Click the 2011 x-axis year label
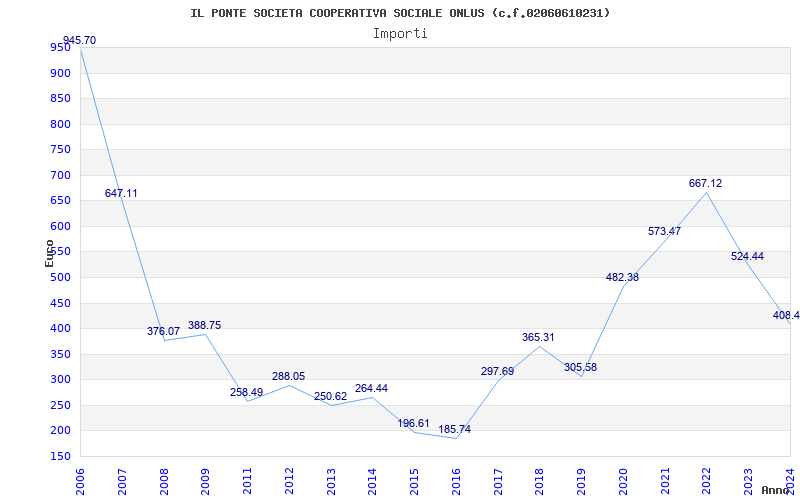Image resolution: width=800 pixels, height=500 pixels. 247,482
